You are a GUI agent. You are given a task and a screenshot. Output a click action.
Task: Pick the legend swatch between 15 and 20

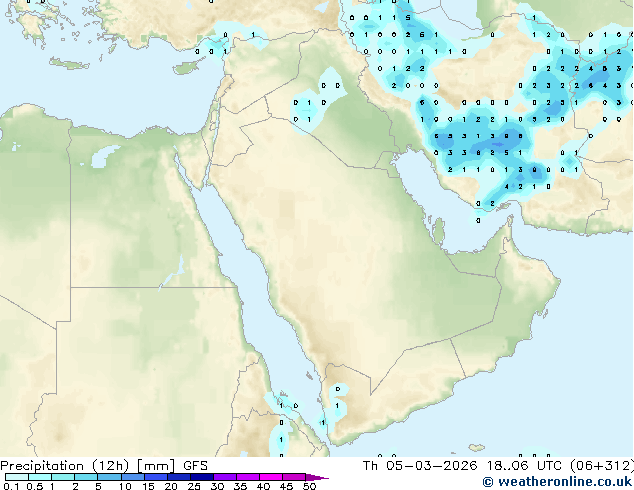(155, 477)
